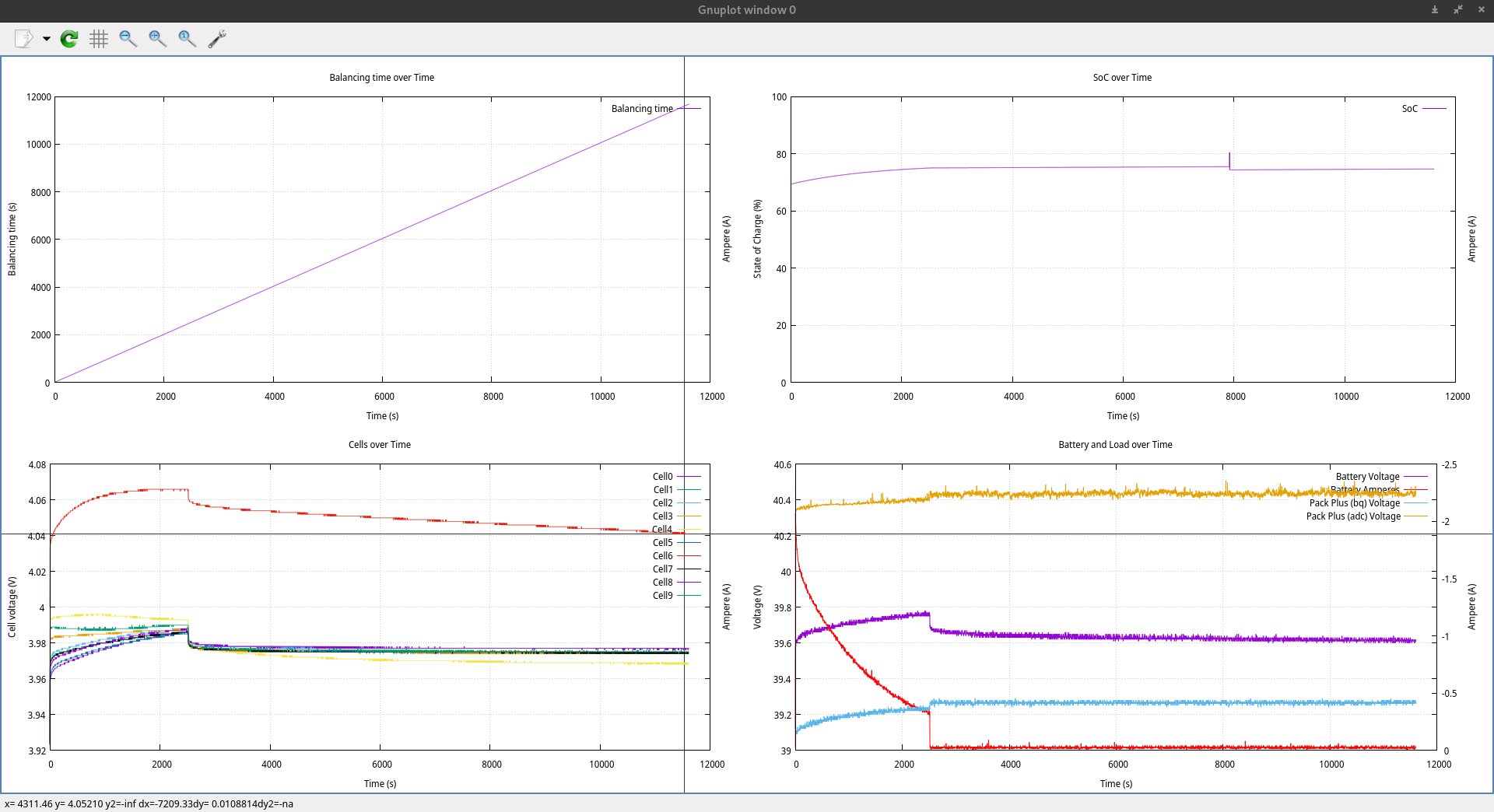
Task: Click the 'Balancing time over Time' plot title
Action: tap(381, 78)
